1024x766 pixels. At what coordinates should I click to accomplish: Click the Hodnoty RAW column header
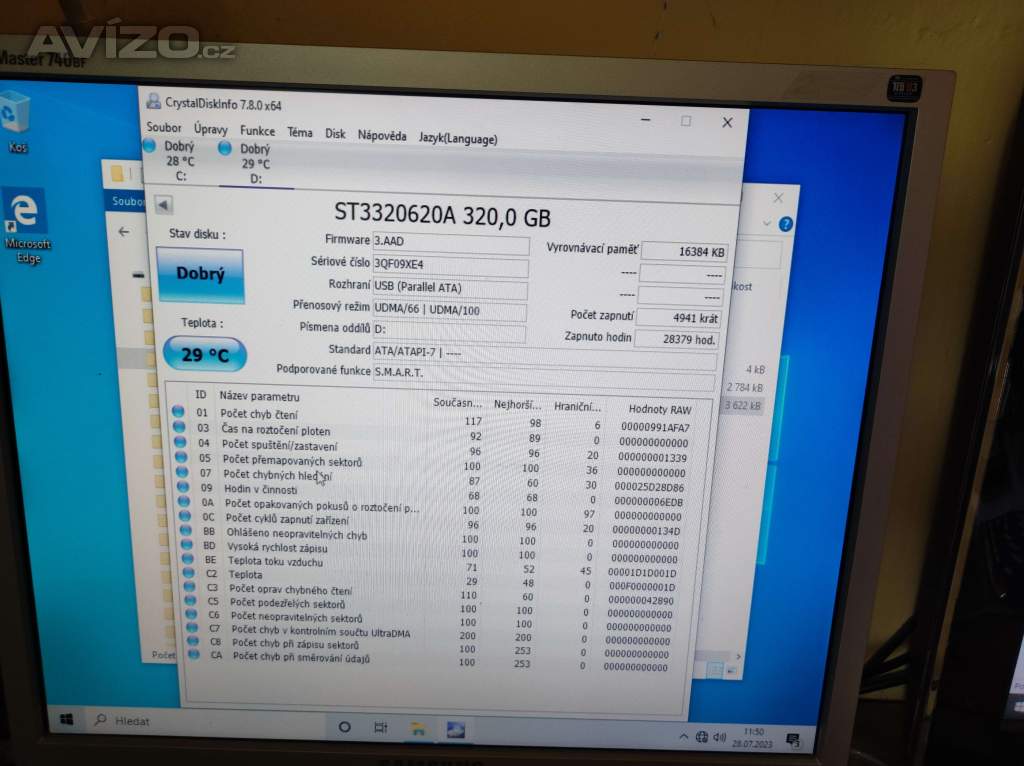coord(660,409)
